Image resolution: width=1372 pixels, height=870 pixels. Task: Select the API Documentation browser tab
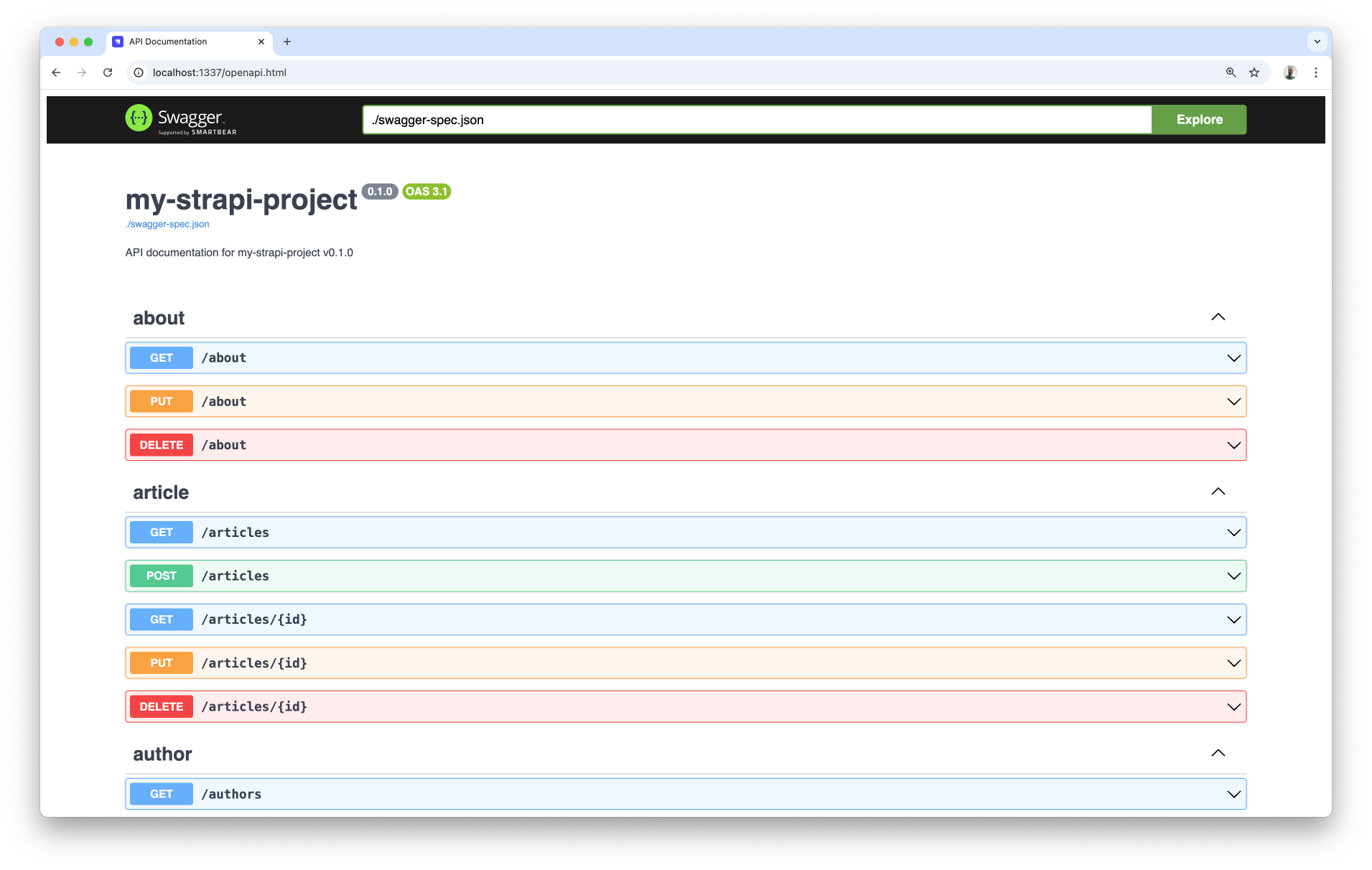click(x=167, y=42)
